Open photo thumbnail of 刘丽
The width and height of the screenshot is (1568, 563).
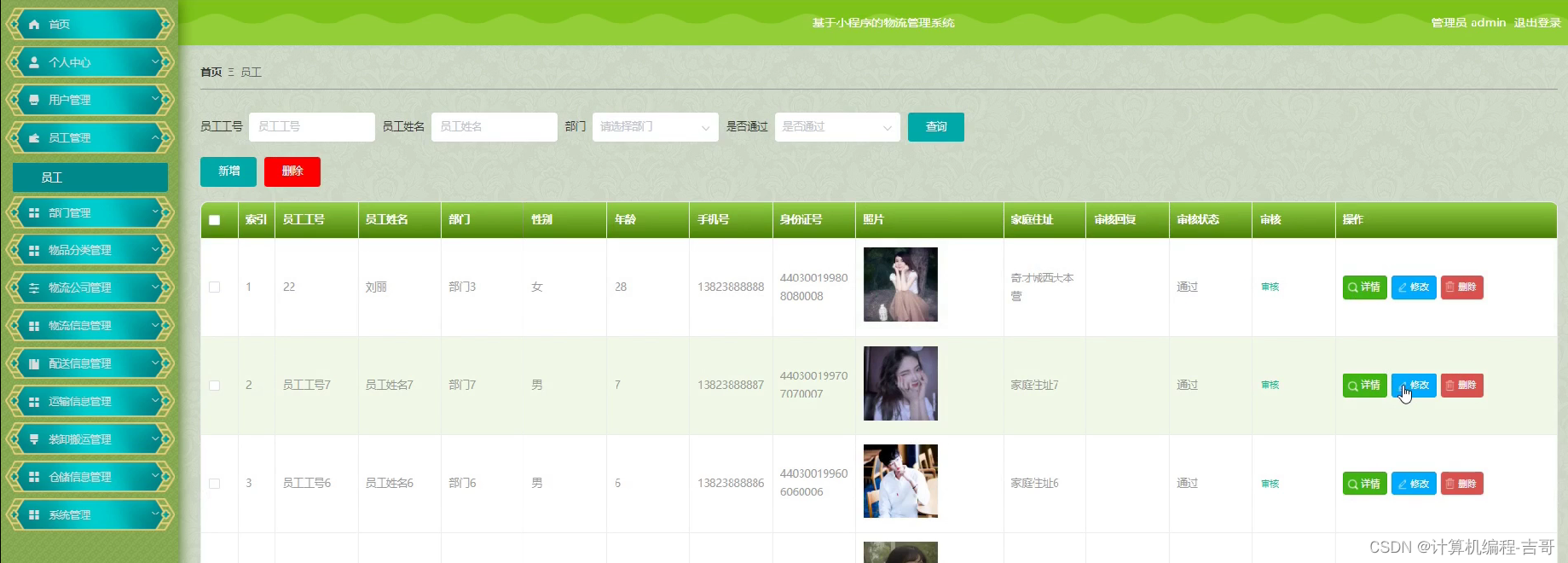900,285
